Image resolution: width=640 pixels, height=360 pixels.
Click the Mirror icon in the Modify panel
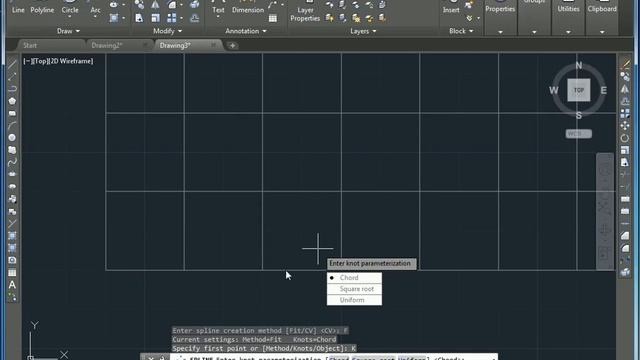pos(155,5)
